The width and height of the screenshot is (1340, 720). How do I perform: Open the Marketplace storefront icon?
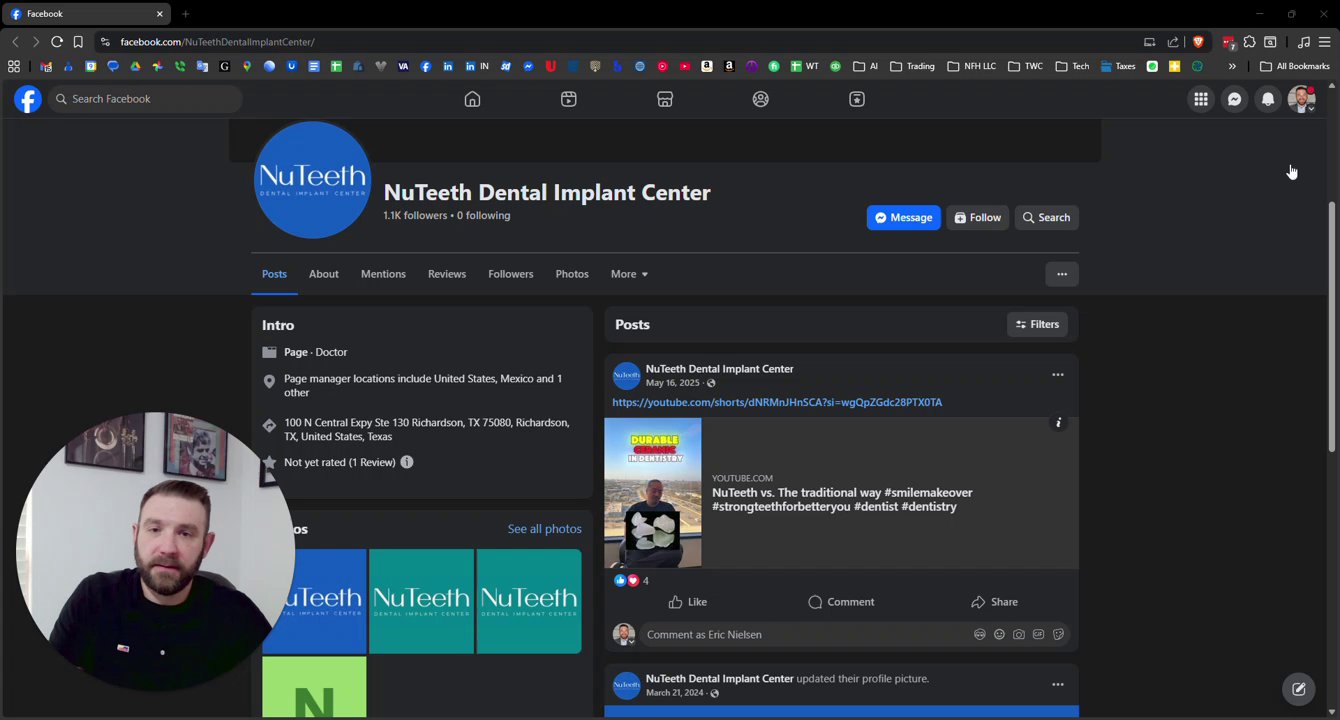665,99
